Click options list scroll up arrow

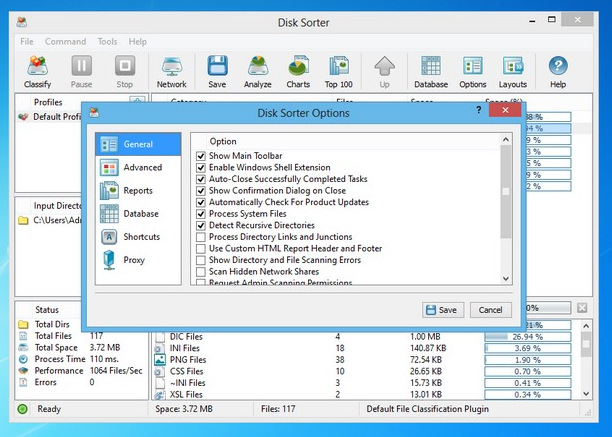tap(506, 140)
